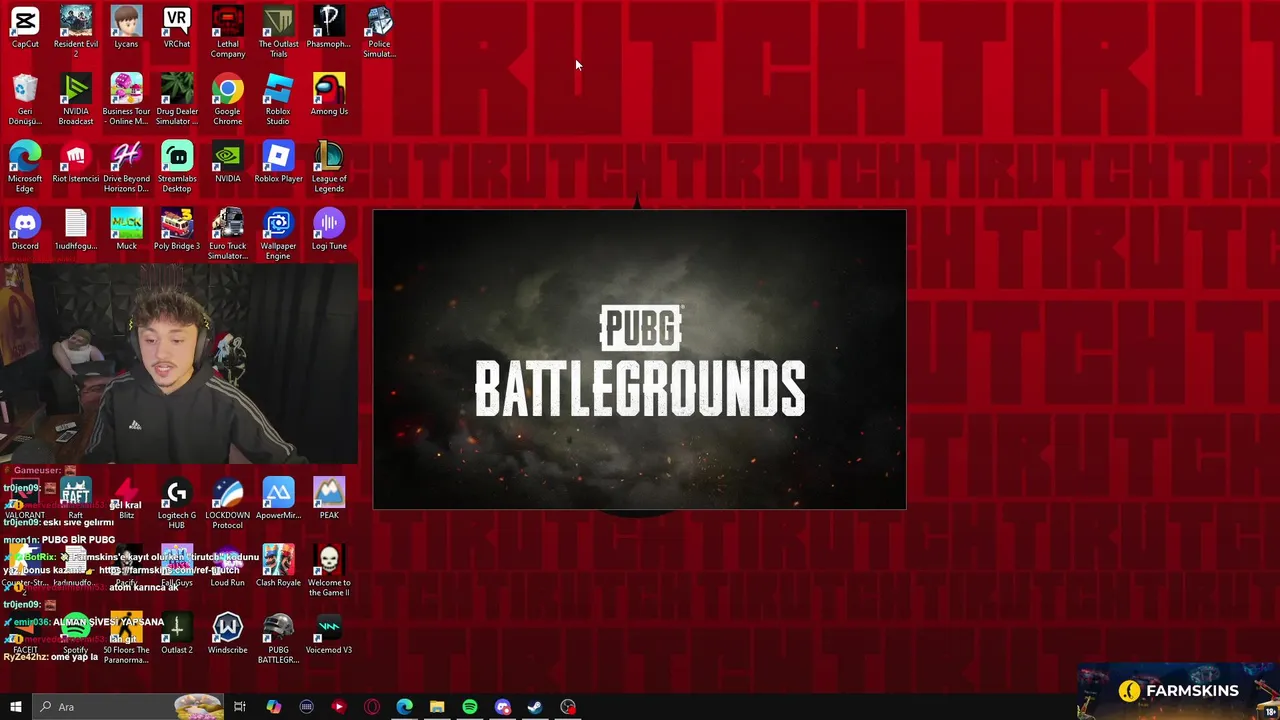Open the Outlast 2 shortcut
Viewport: 1280px width, 720px height.
pos(177,633)
